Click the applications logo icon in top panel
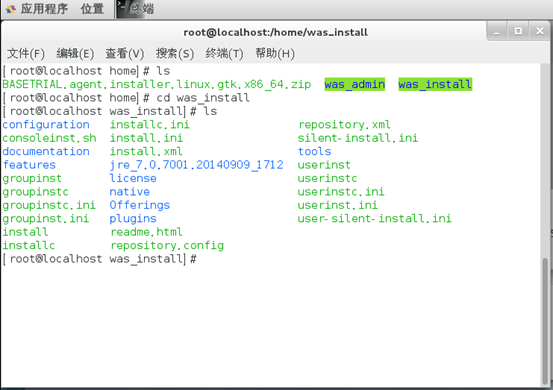The image size is (553, 390). pyautogui.click(x=11, y=9)
